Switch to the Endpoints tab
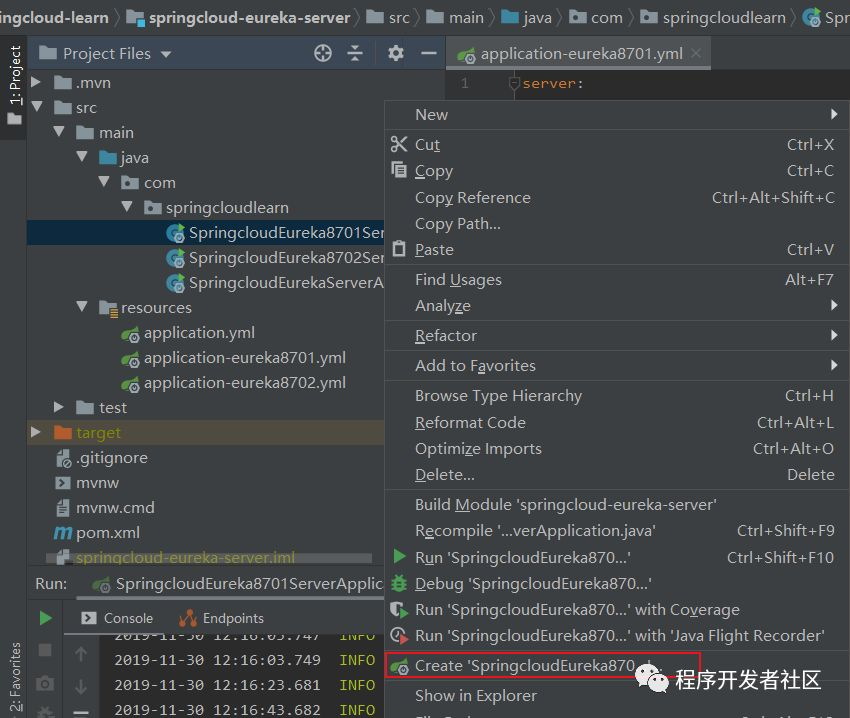The height and width of the screenshot is (718, 850). pos(221,618)
